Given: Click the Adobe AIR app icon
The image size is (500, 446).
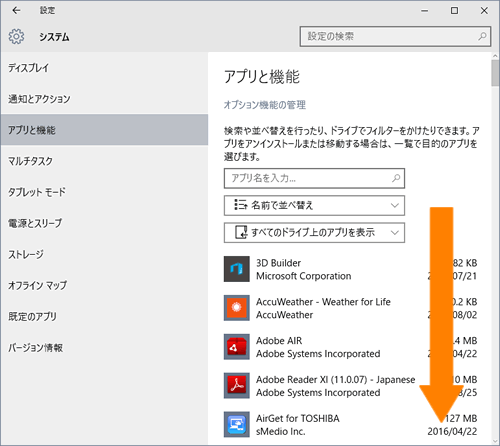Looking at the screenshot, I should pyautogui.click(x=237, y=347).
